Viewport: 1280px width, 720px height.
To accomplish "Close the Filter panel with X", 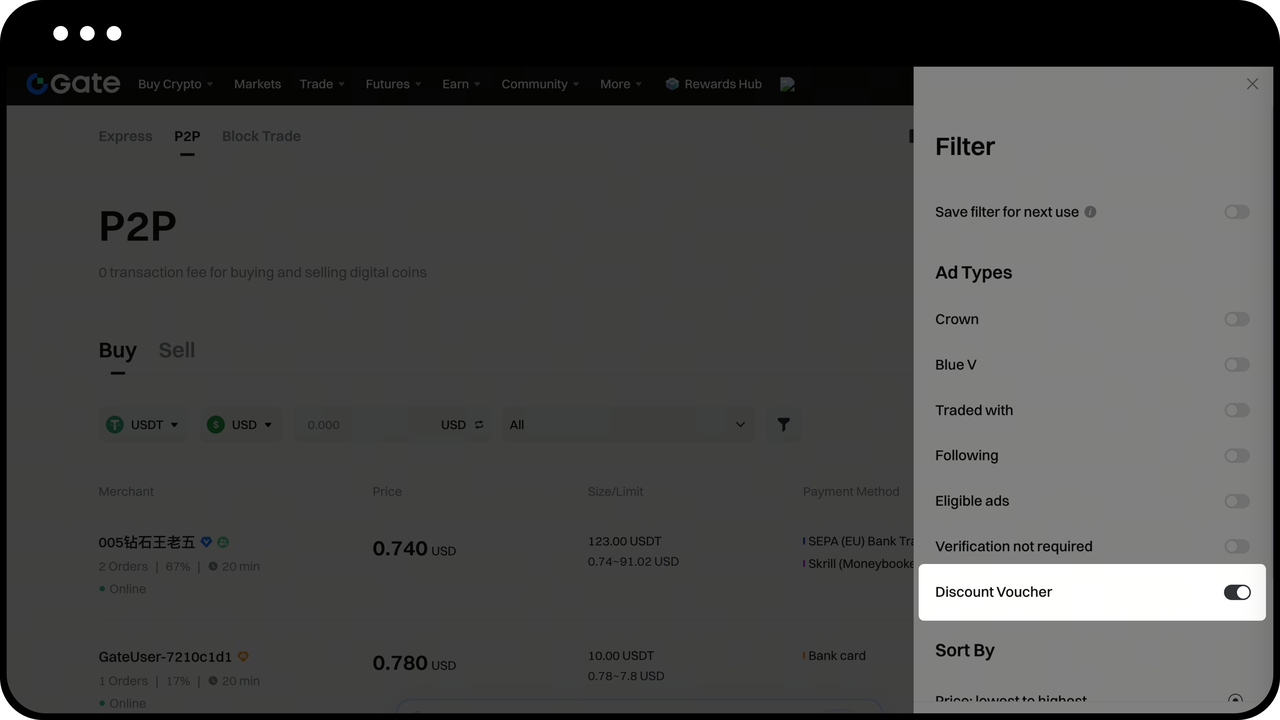I will [1252, 84].
